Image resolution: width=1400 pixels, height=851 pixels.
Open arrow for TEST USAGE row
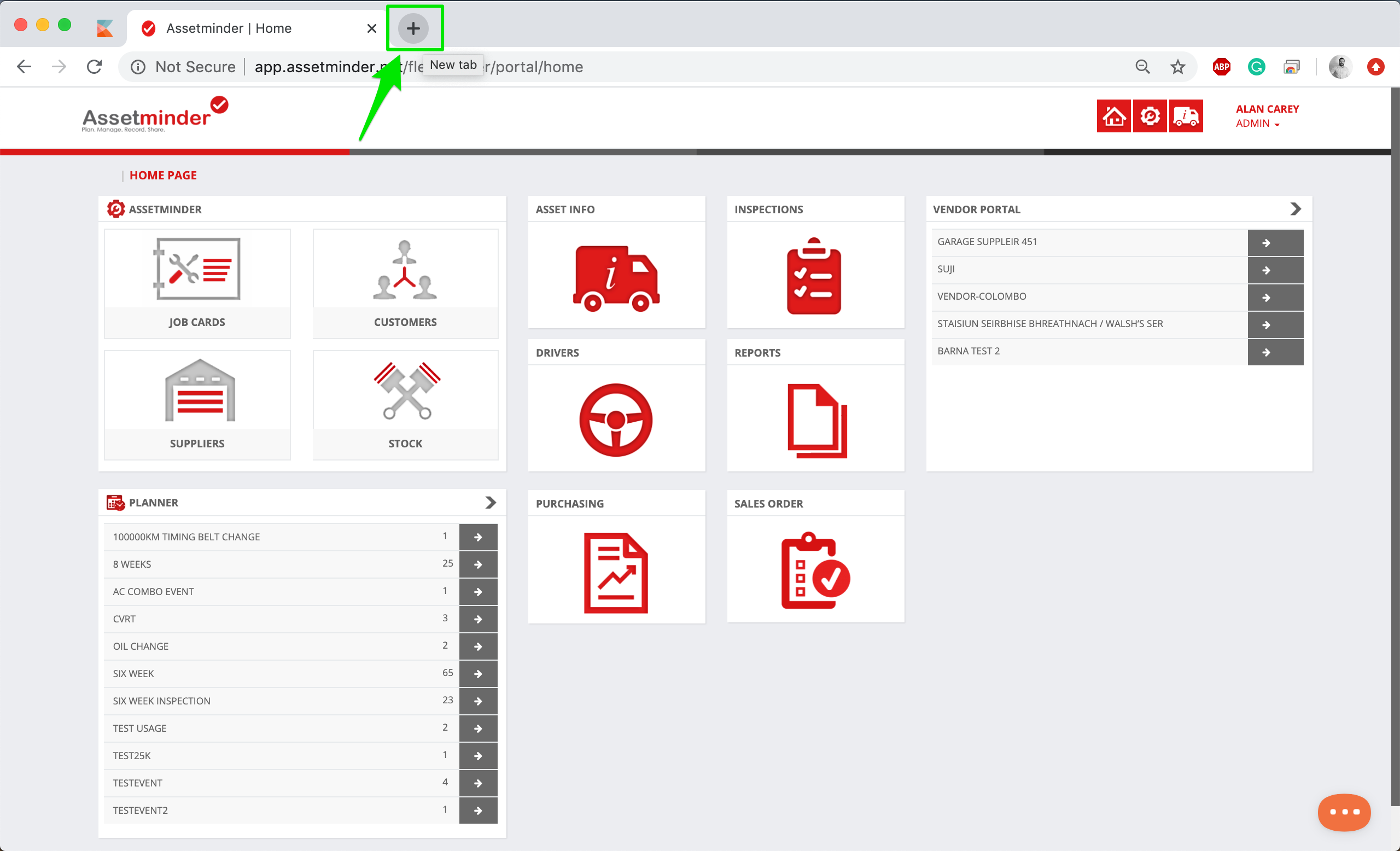click(478, 728)
